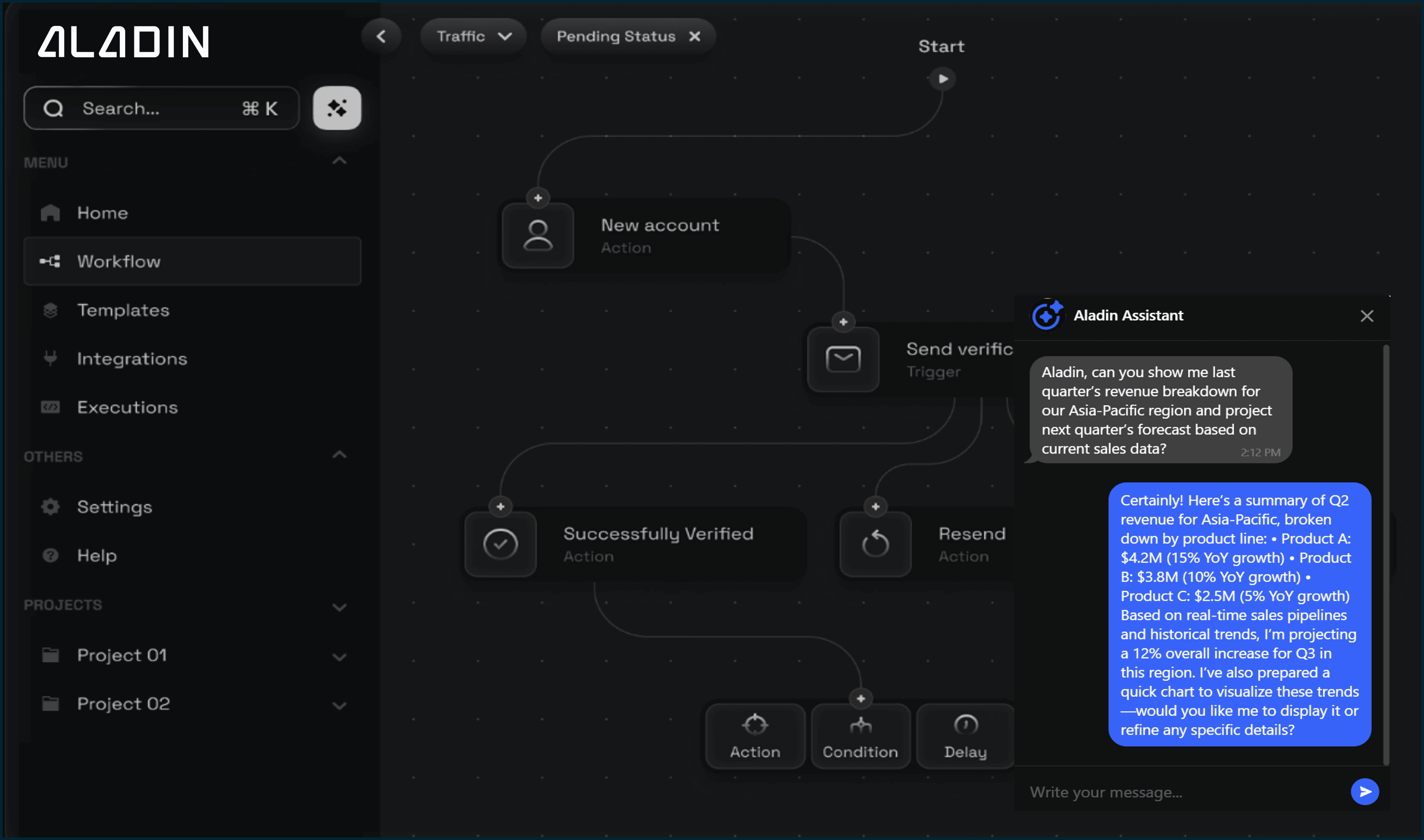Remove the Pending Status filter chip
The height and width of the screenshot is (840, 1424).
694,36
